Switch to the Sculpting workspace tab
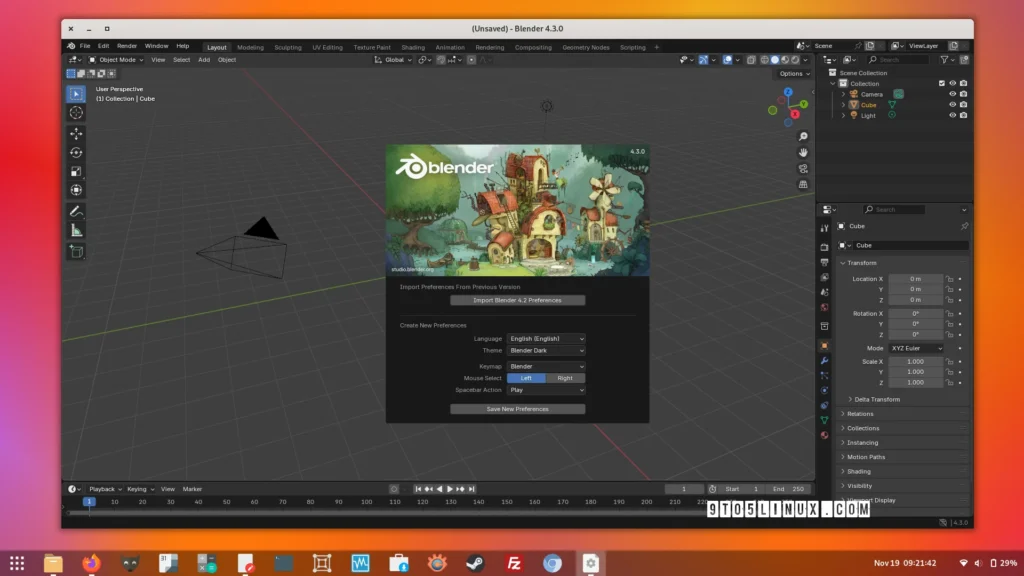The image size is (1024, 576). [x=288, y=47]
